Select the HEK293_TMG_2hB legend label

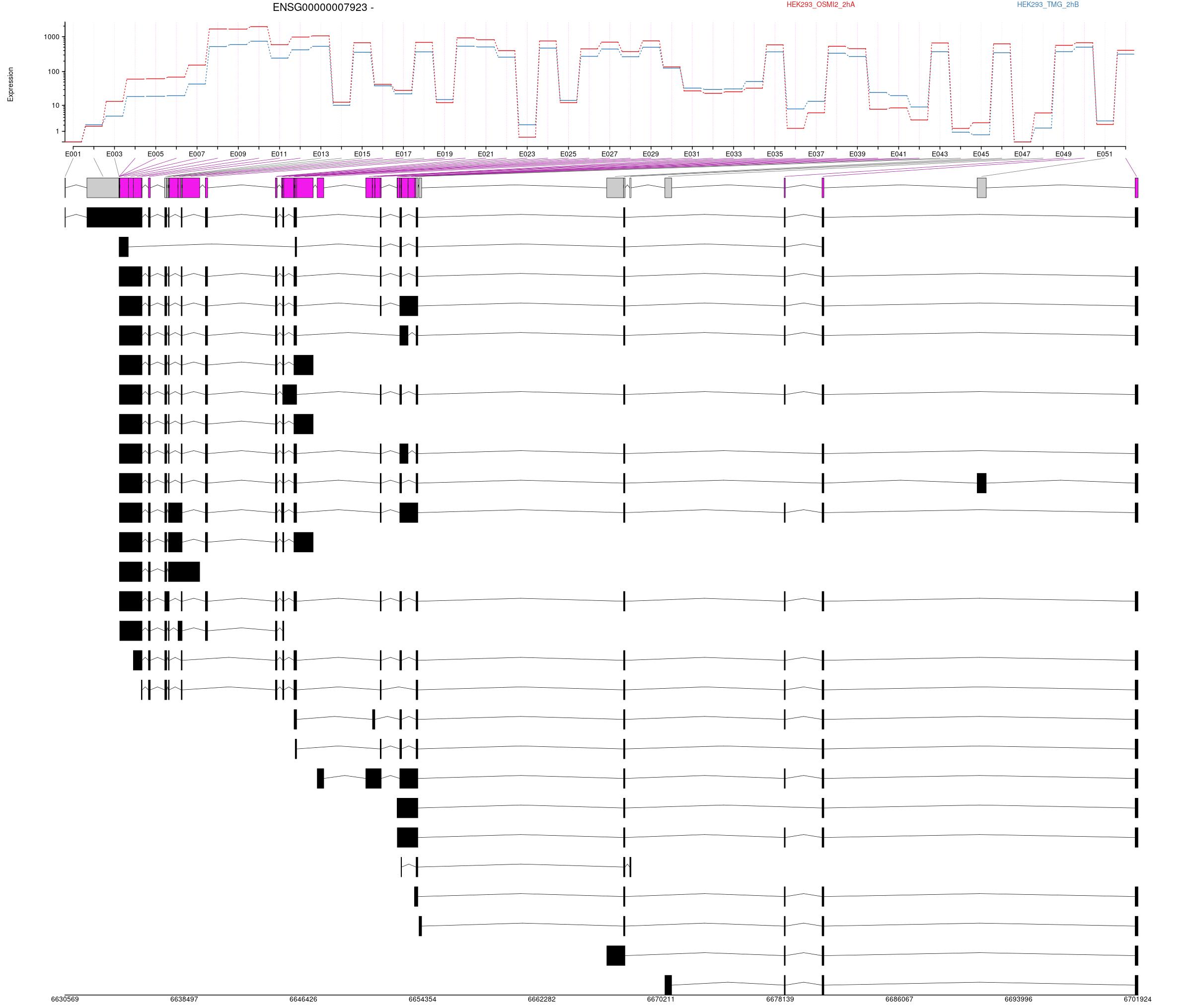point(1047,4)
